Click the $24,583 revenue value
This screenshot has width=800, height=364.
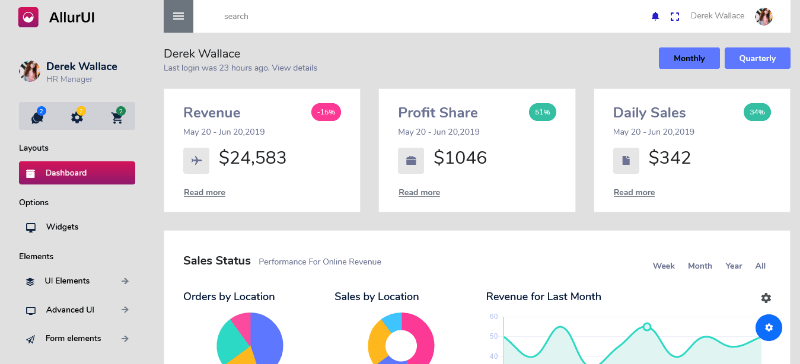pos(253,158)
